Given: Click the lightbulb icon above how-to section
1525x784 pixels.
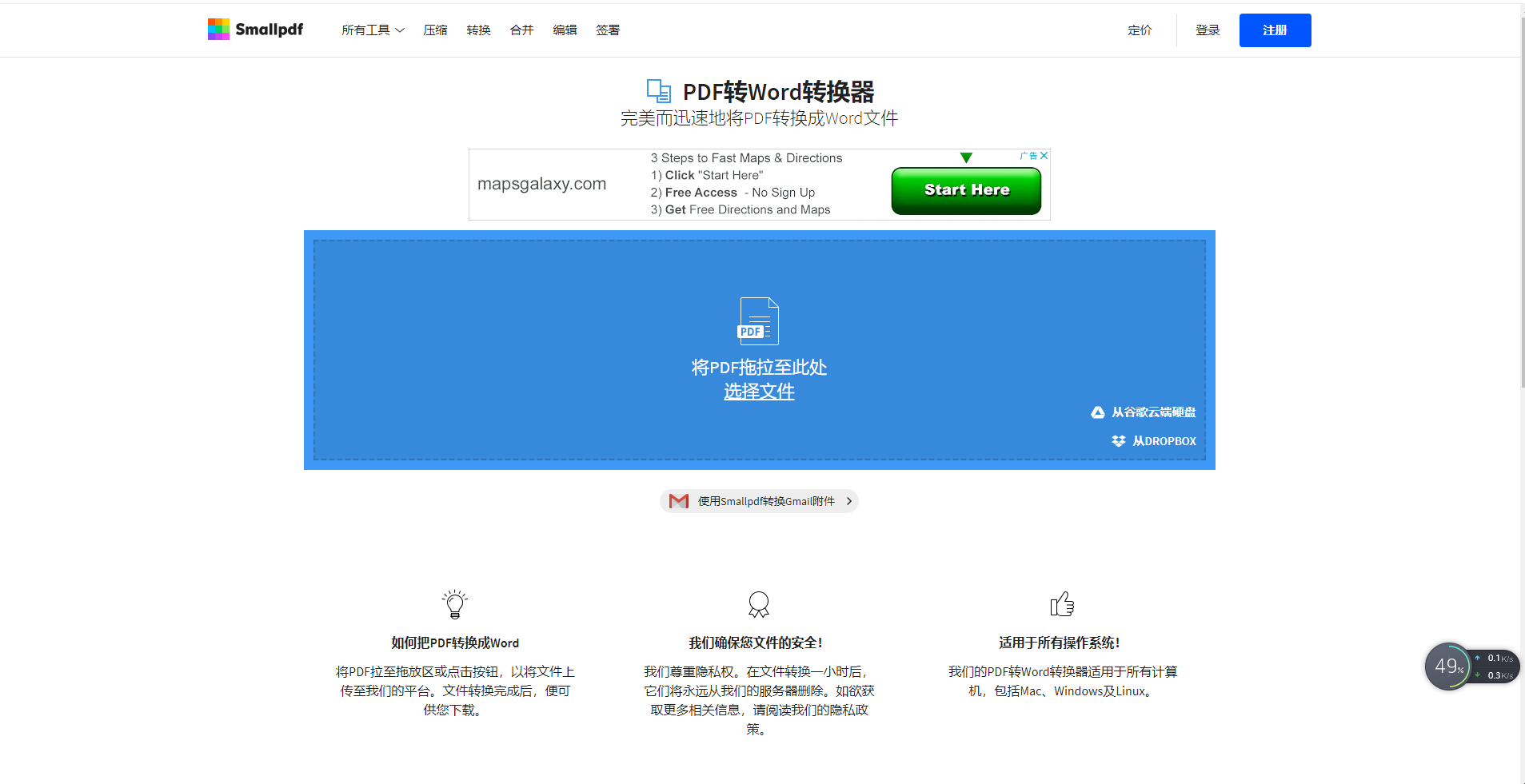Looking at the screenshot, I should [454, 604].
